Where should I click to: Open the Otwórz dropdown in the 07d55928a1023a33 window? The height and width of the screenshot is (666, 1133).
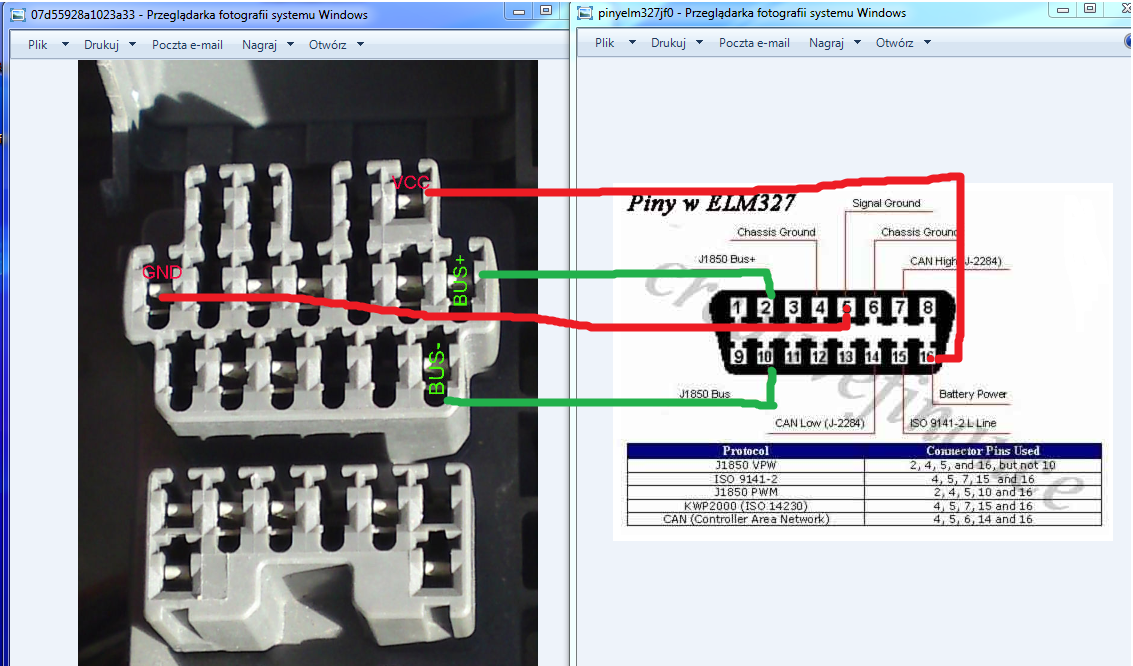336,45
